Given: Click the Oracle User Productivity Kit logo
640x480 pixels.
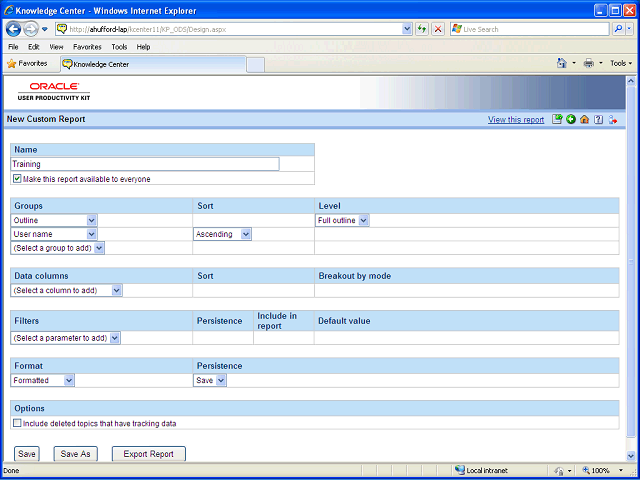Looking at the screenshot, I should 54,91.
